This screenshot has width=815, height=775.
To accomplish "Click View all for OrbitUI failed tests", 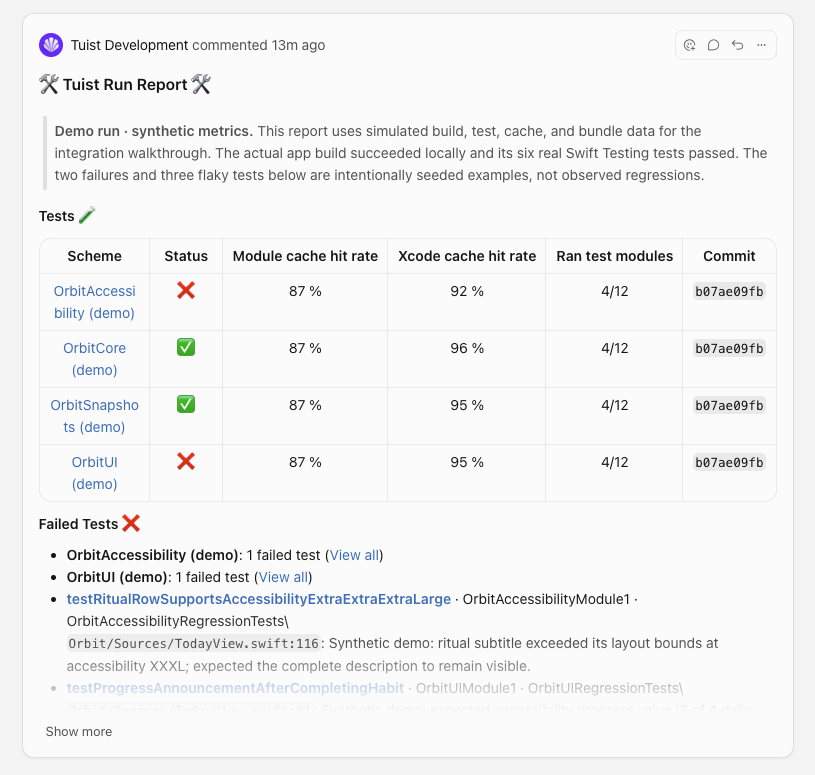I will pyautogui.click(x=283, y=577).
